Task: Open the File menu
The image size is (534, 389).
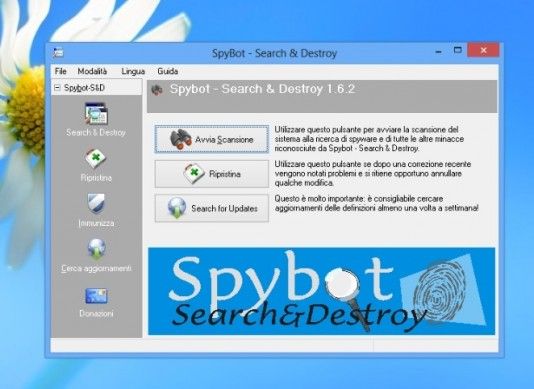Action: tap(61, 71)
